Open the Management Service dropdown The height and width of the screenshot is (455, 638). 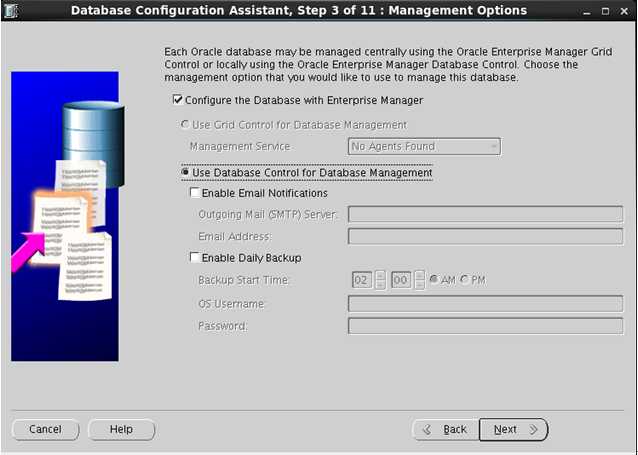pyautogui.click(x=424, y=147)
